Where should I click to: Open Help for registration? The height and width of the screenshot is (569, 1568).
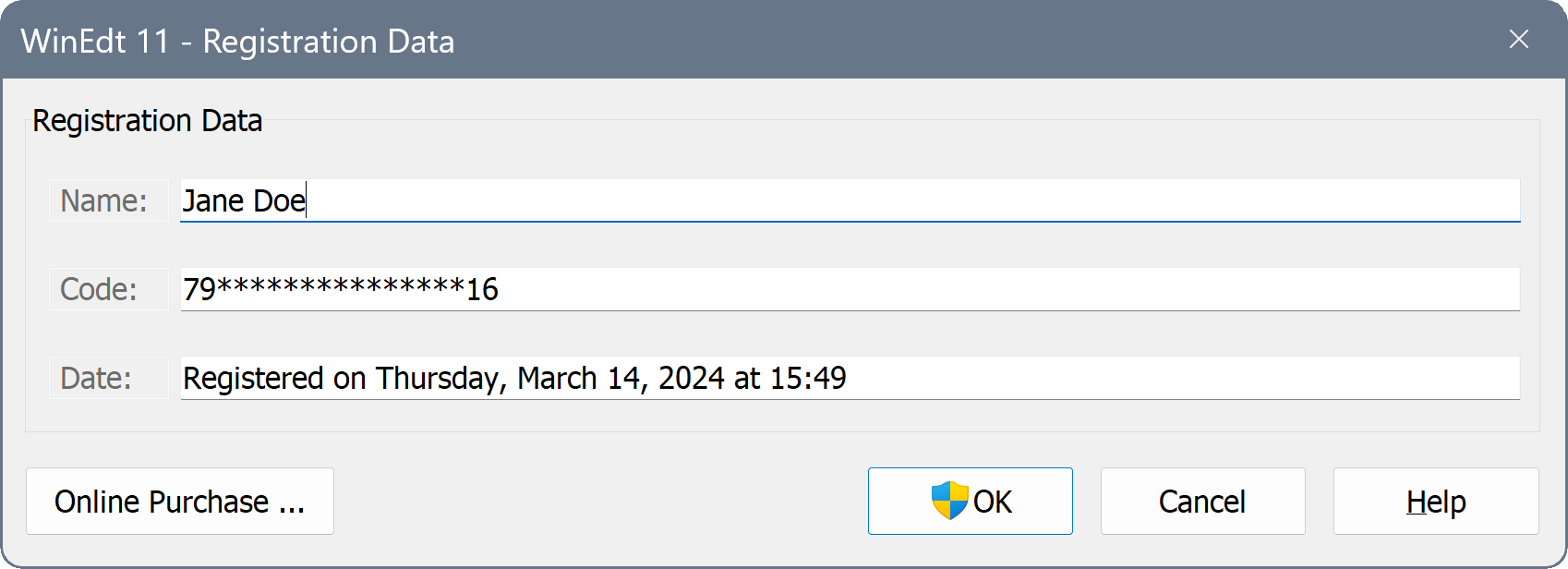point(1436,502)
